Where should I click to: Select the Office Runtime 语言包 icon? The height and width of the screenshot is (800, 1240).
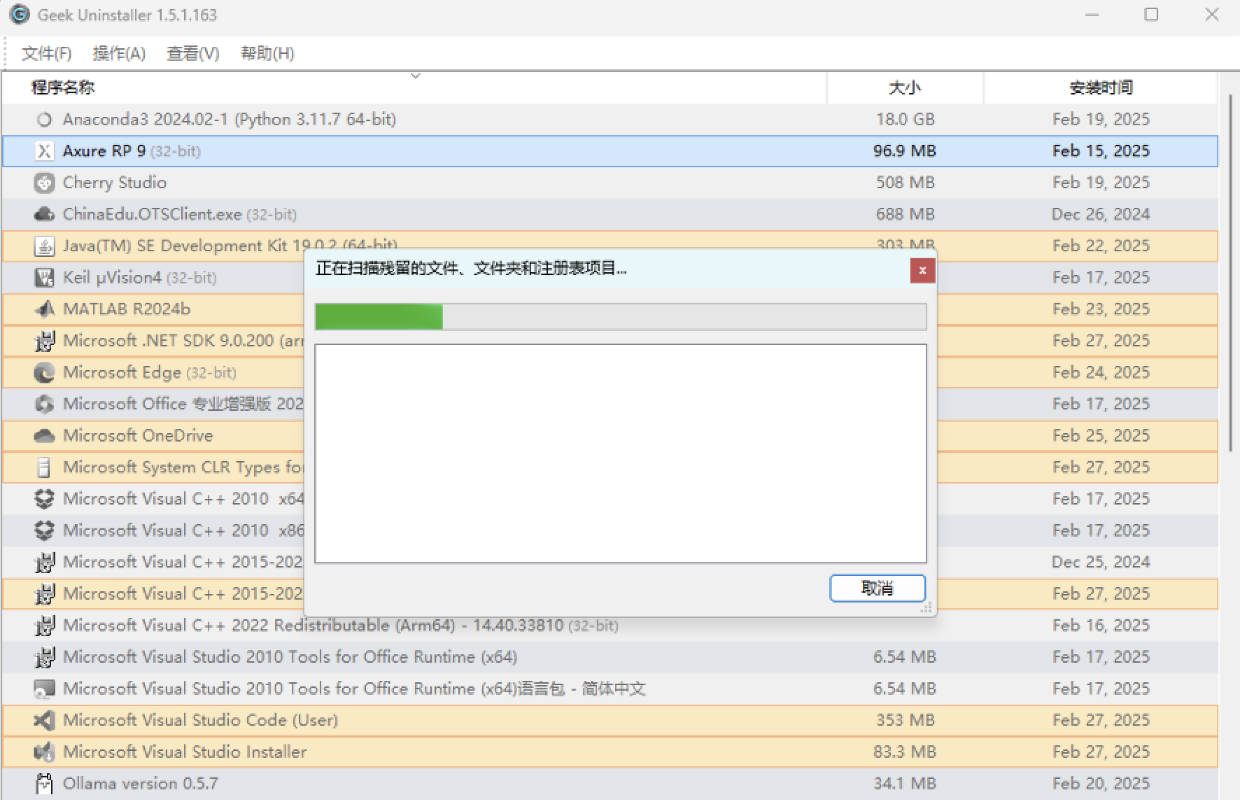click(x=43, y=689)
